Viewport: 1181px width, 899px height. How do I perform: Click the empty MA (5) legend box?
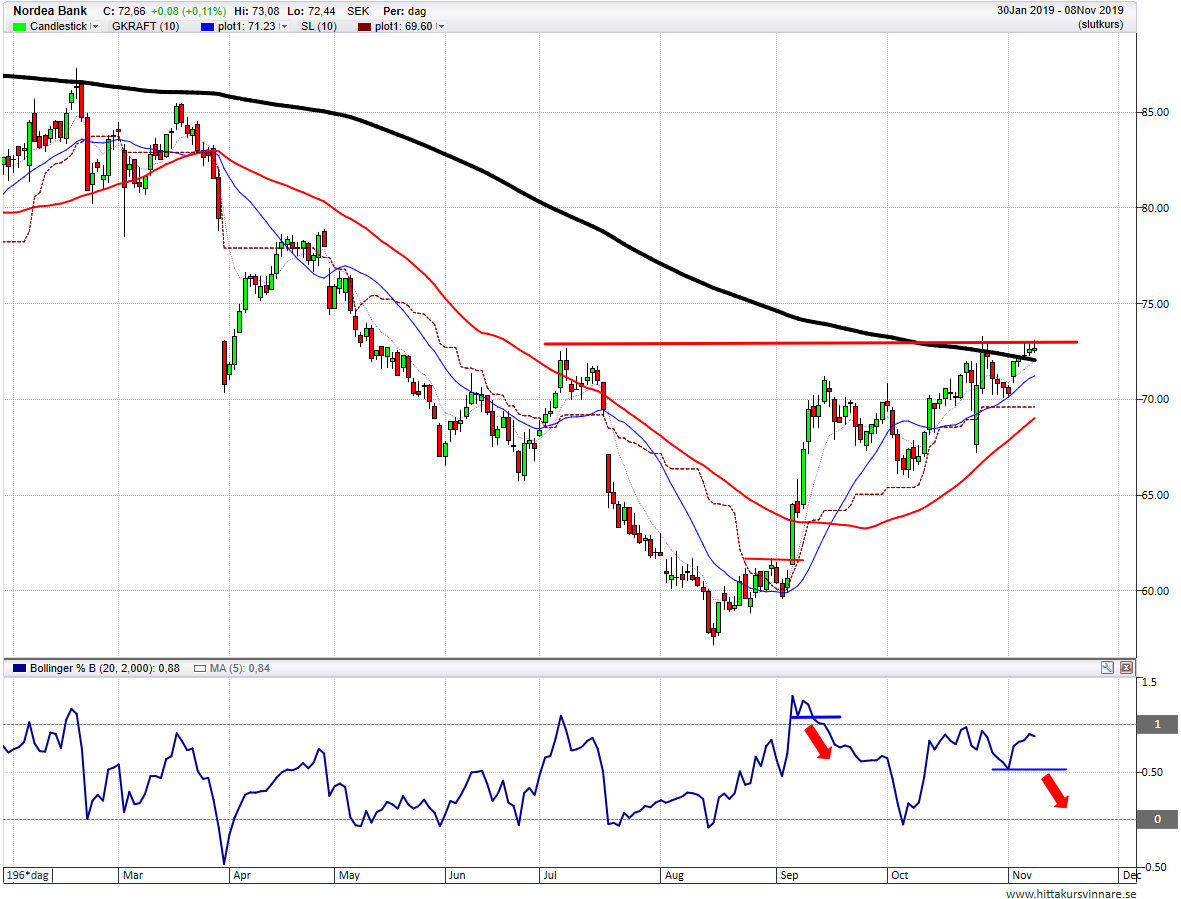(x=200, y=668)
